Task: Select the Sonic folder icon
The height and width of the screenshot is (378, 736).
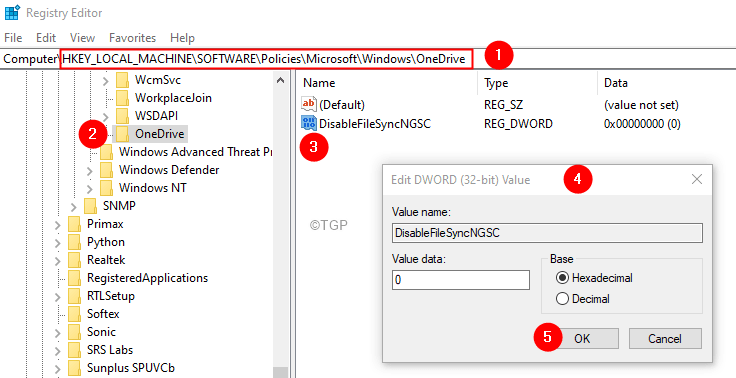Action: [75, 332]
